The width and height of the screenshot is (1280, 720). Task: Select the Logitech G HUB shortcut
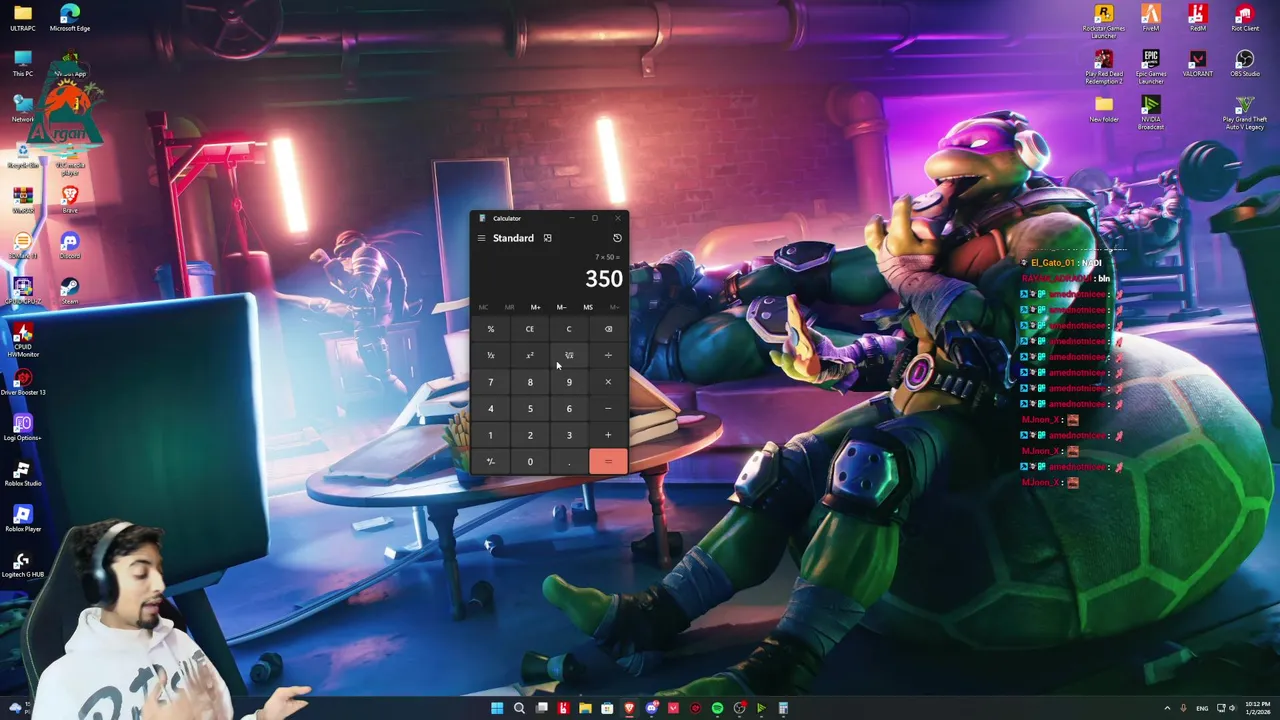coord(22,565)
